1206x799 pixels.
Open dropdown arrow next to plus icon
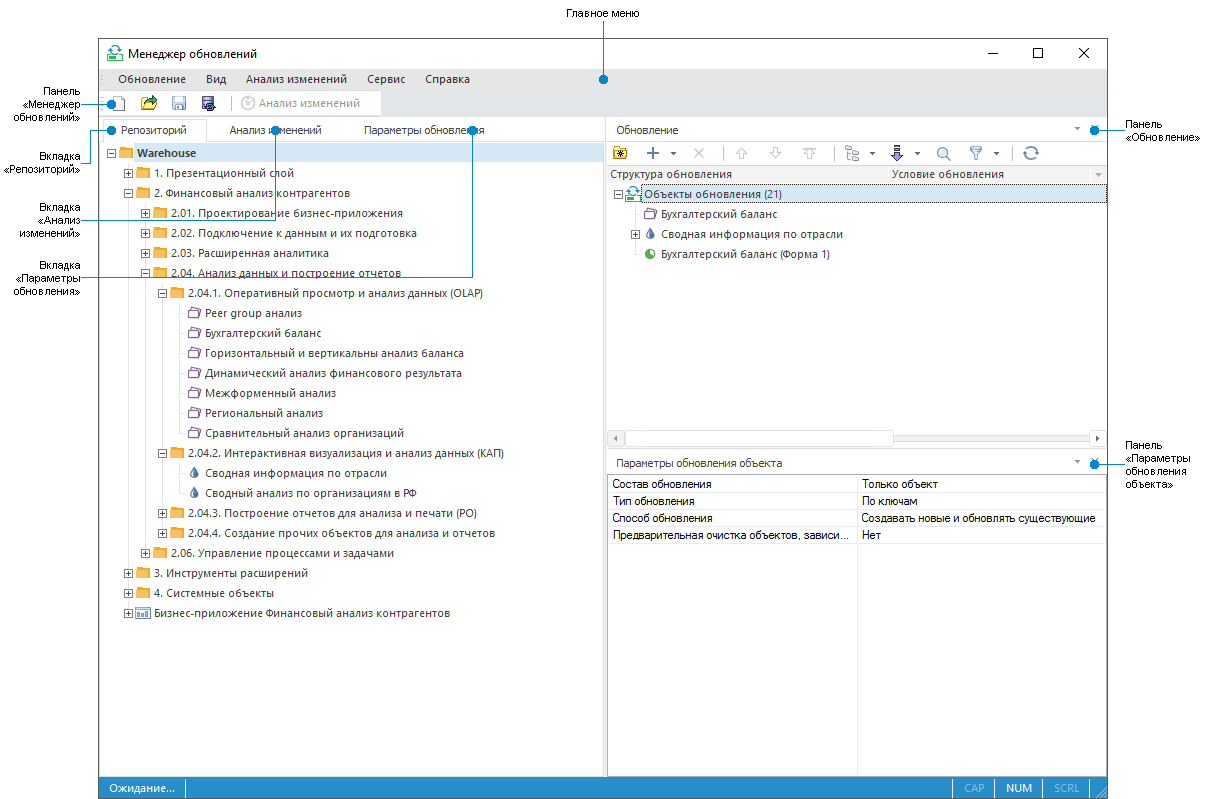[674, 154]
